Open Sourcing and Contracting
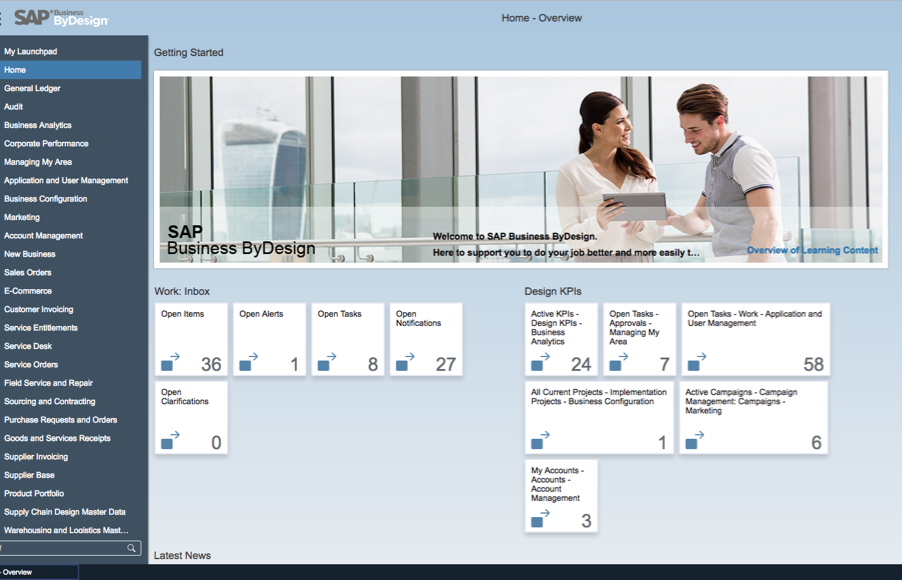This screenshot has height=580, width=902. [x=70, y=401]
